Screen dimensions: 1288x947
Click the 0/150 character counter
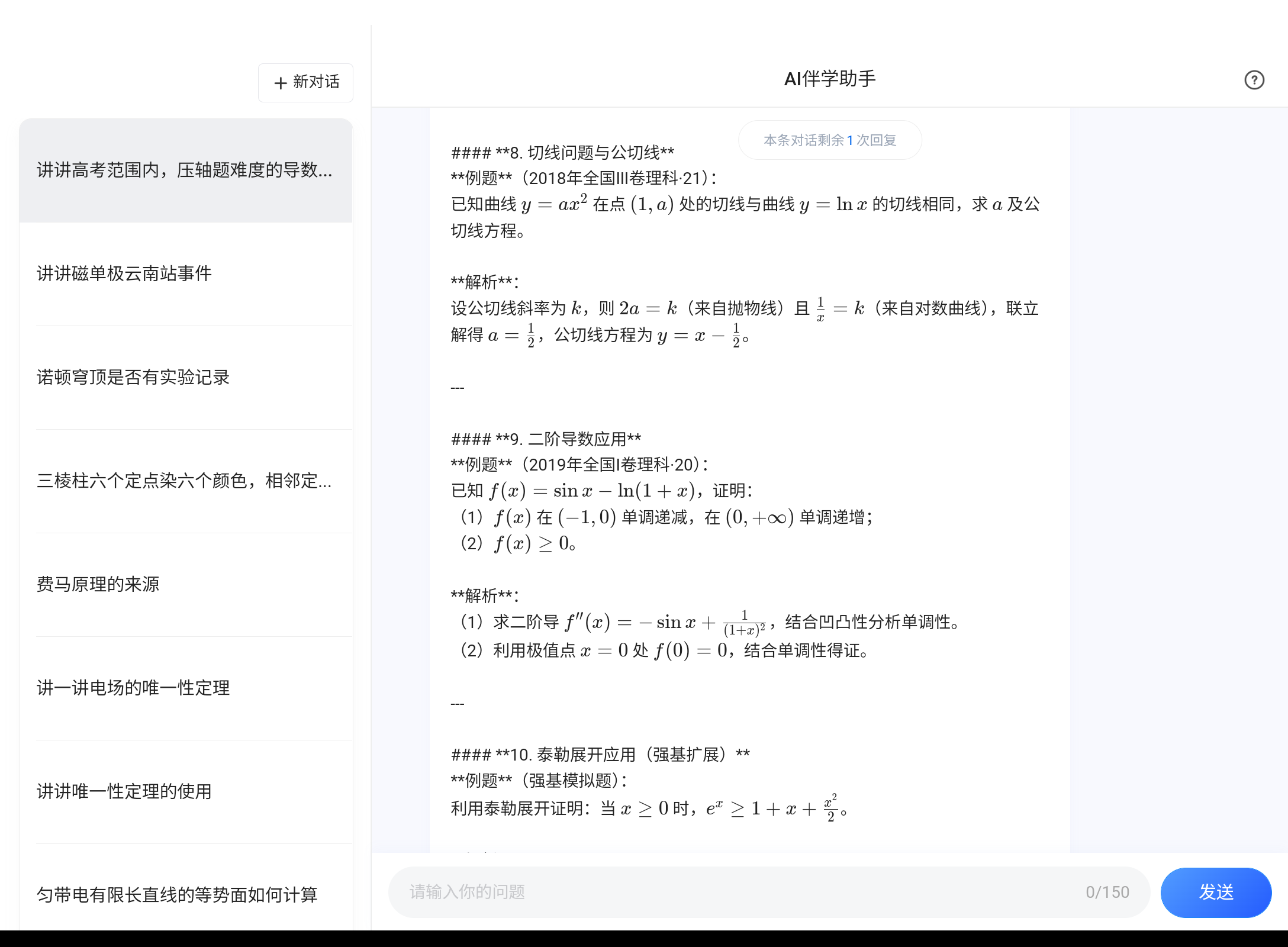[x=1107, y=893]
